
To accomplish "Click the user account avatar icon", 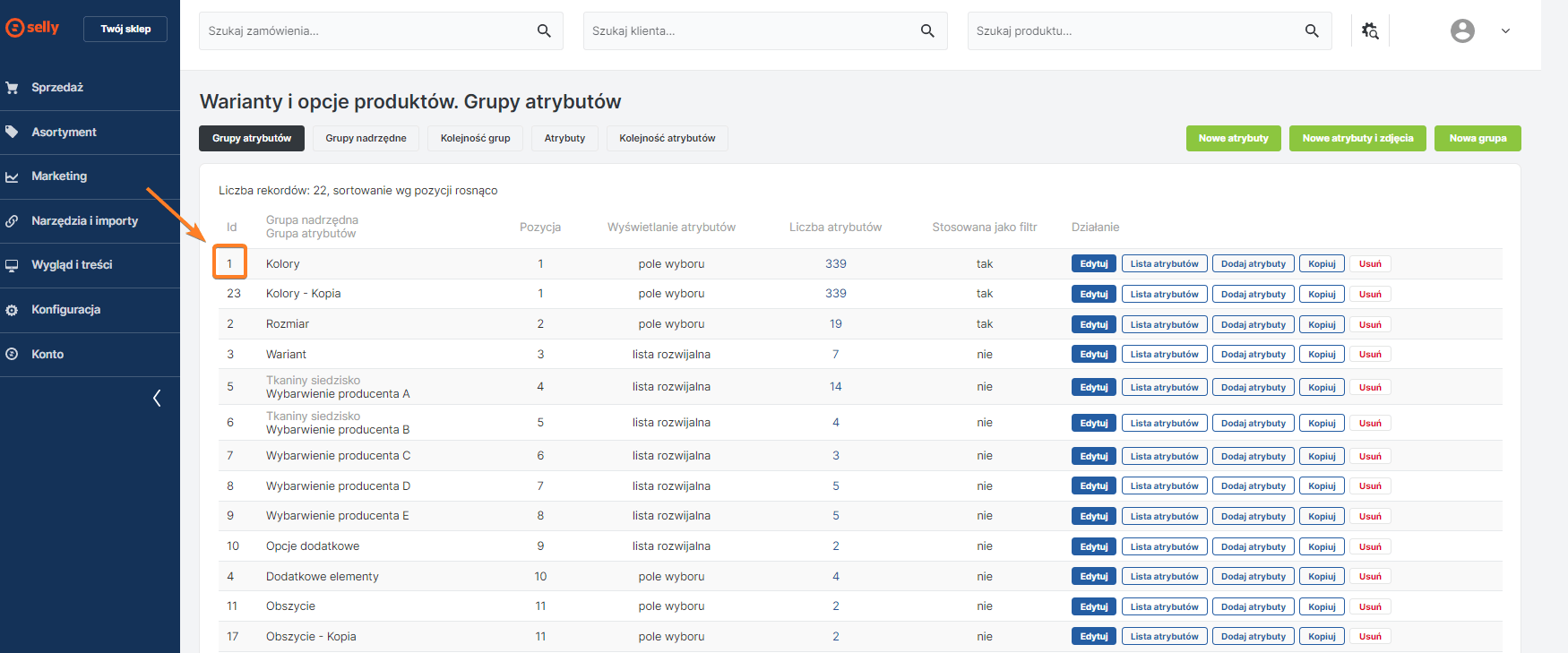I will 1462,30.
